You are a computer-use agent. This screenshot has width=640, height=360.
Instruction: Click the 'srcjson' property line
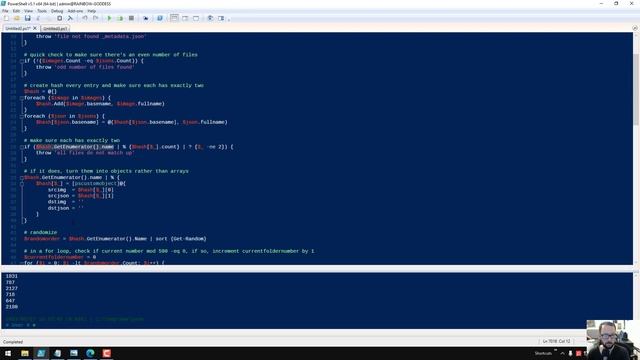(81, 196)
